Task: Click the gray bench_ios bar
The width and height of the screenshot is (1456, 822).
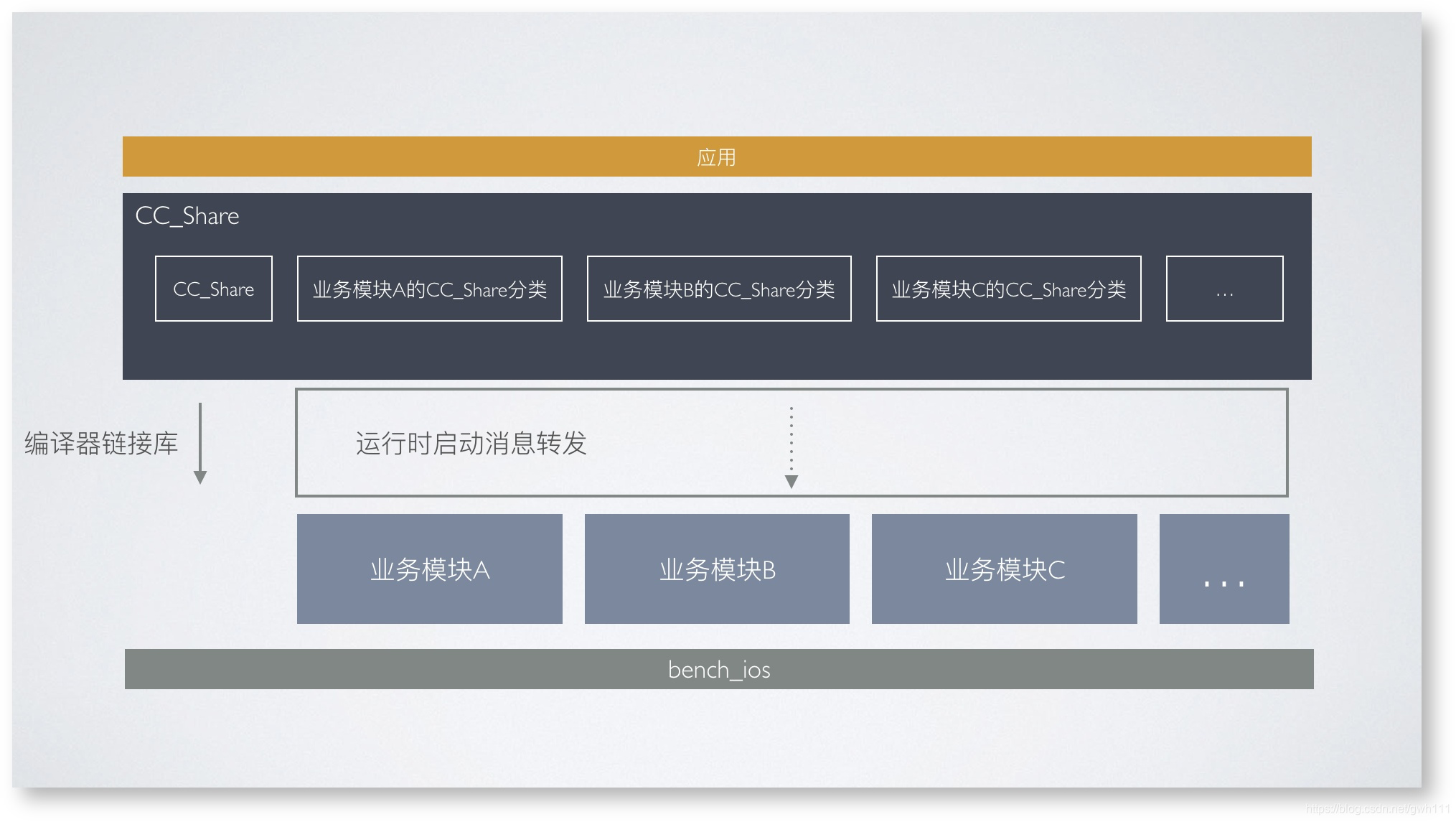Action: [x=719, y=669]
